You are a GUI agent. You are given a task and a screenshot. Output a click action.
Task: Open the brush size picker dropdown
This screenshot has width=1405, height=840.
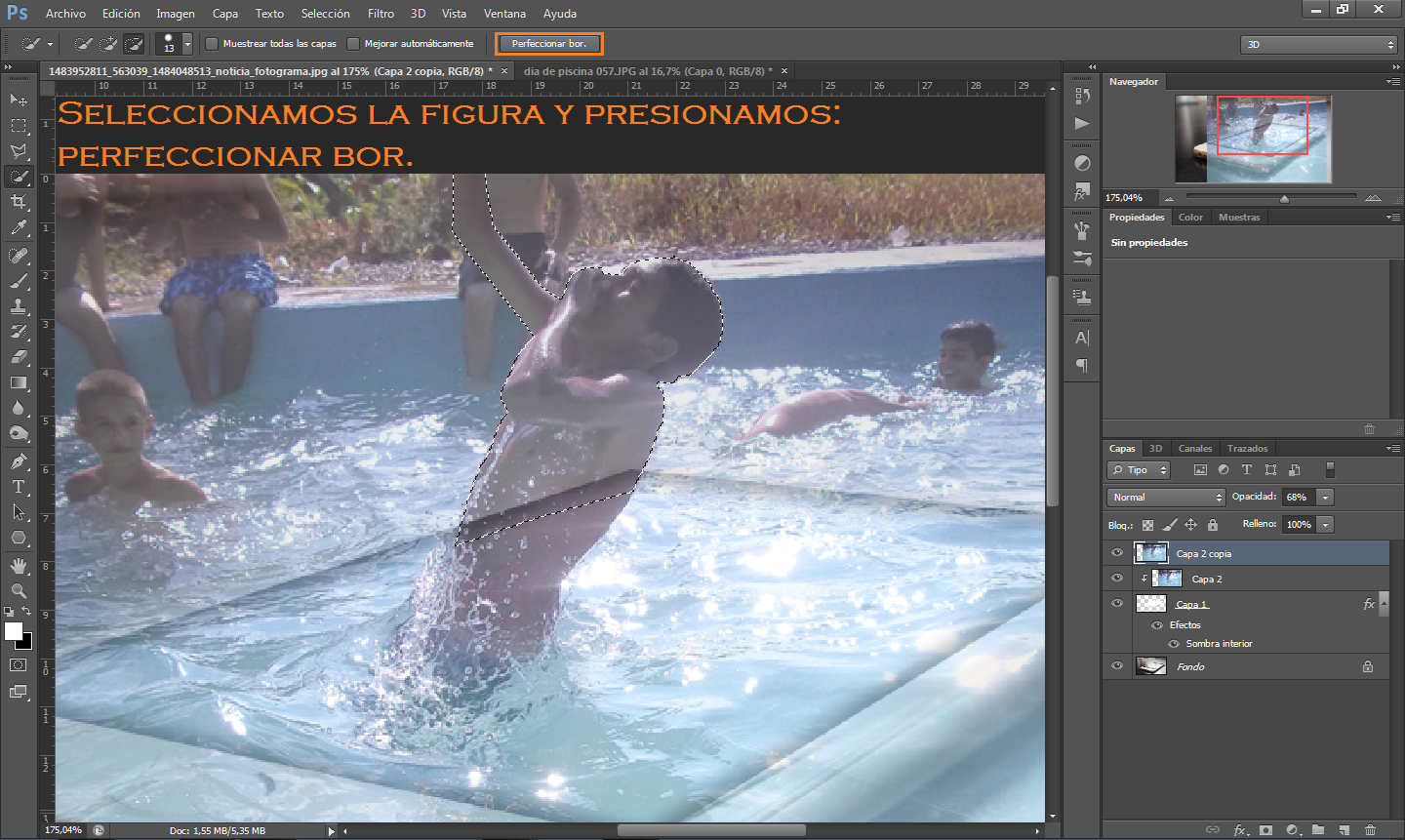[x=187, y=44]
